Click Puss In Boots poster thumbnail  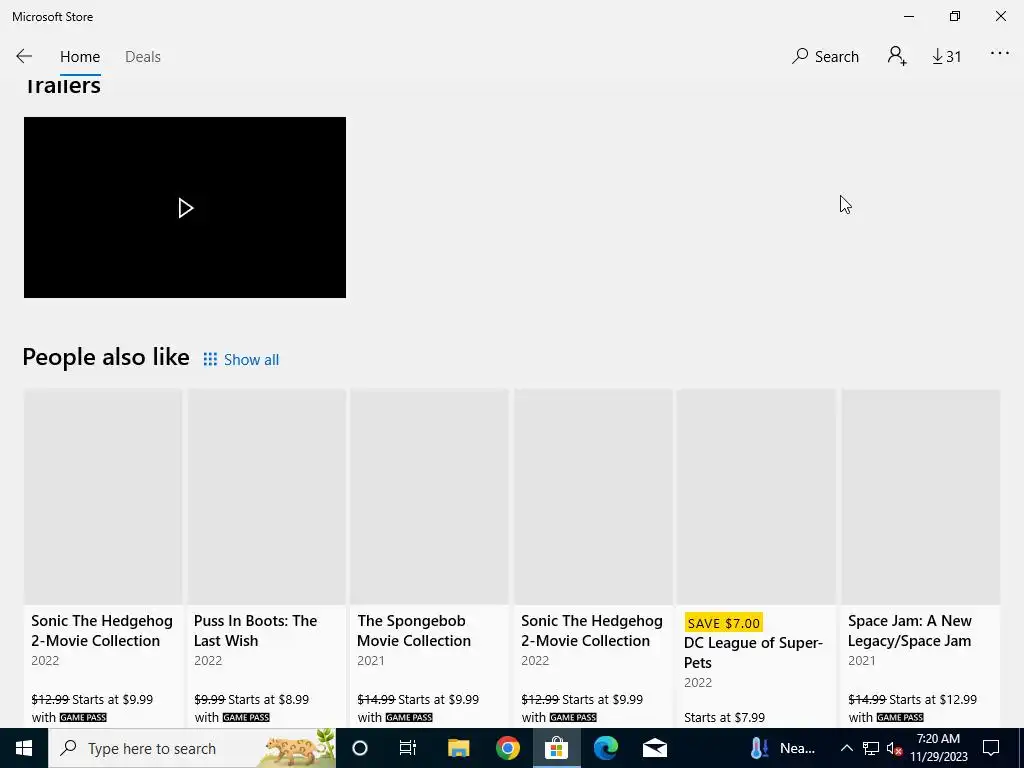click(266, 497)
